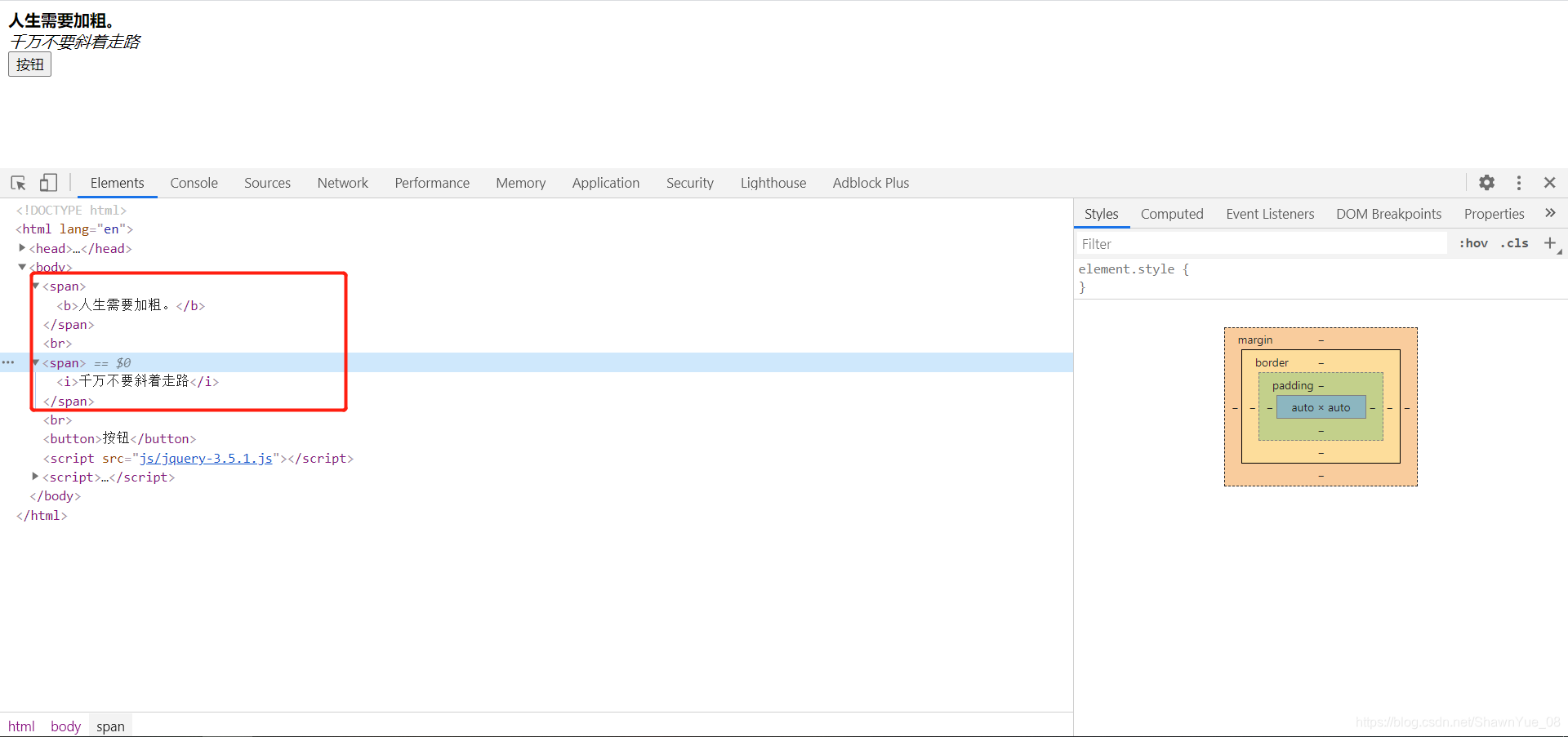Select the html lang="en" node
Screen dimensions: 1568x737
[x=74, y=229]
